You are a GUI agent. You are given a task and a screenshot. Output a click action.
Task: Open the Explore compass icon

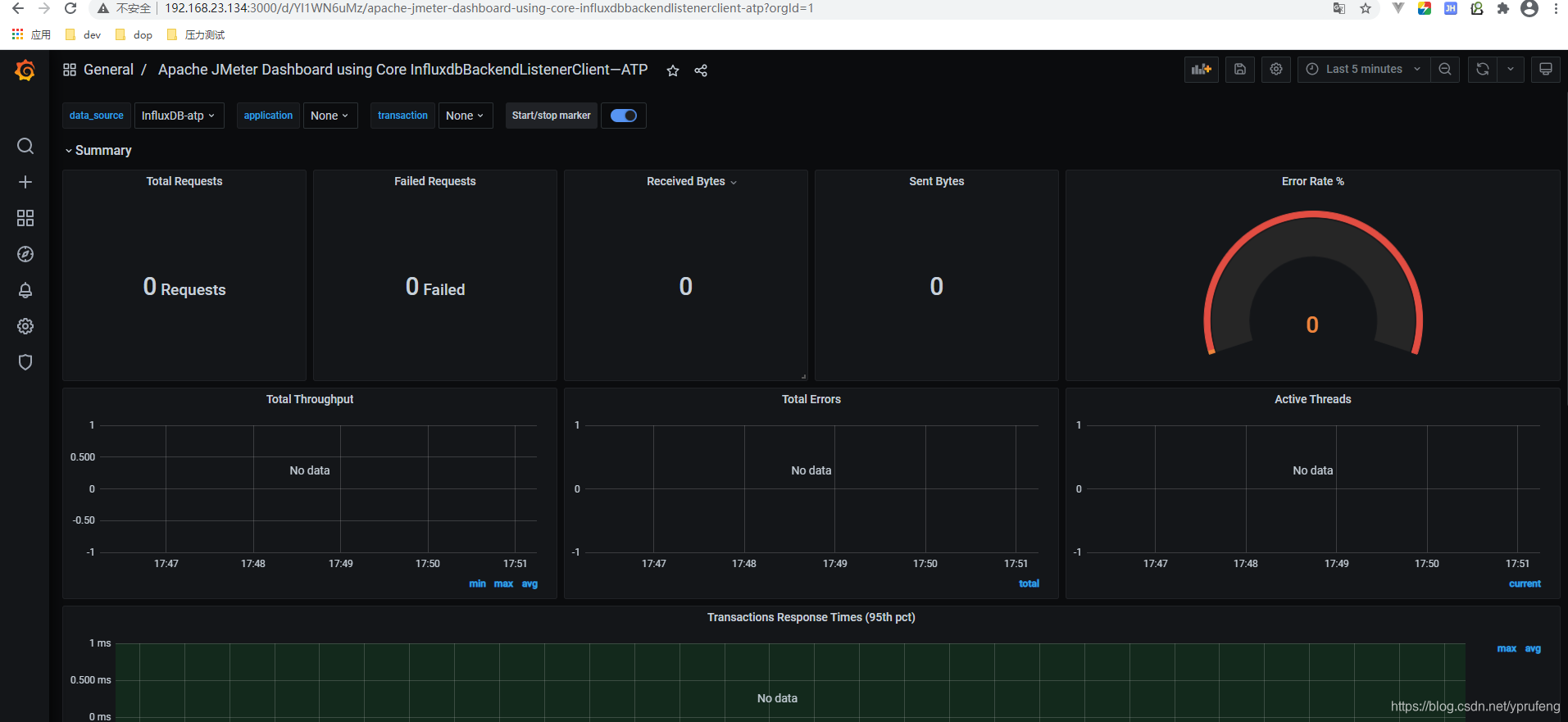(x=25, y=254)
